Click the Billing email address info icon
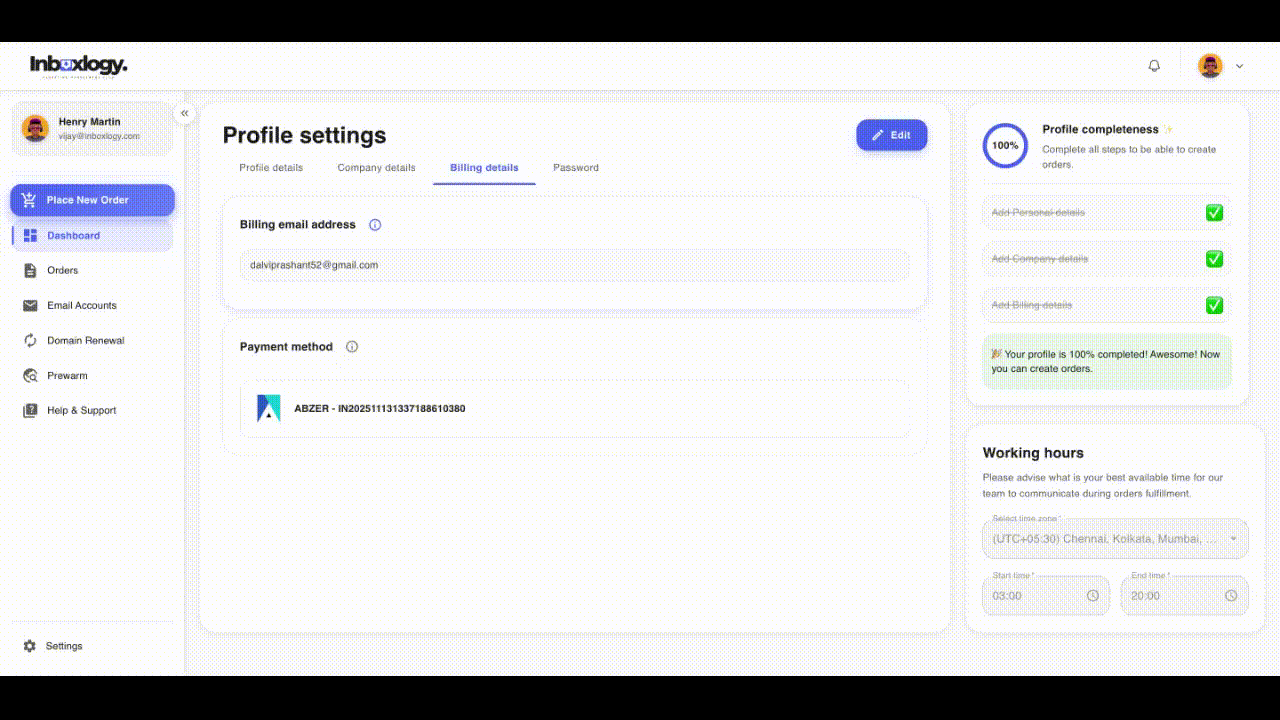The image size is (1280, 720). (x=375, y=225)
